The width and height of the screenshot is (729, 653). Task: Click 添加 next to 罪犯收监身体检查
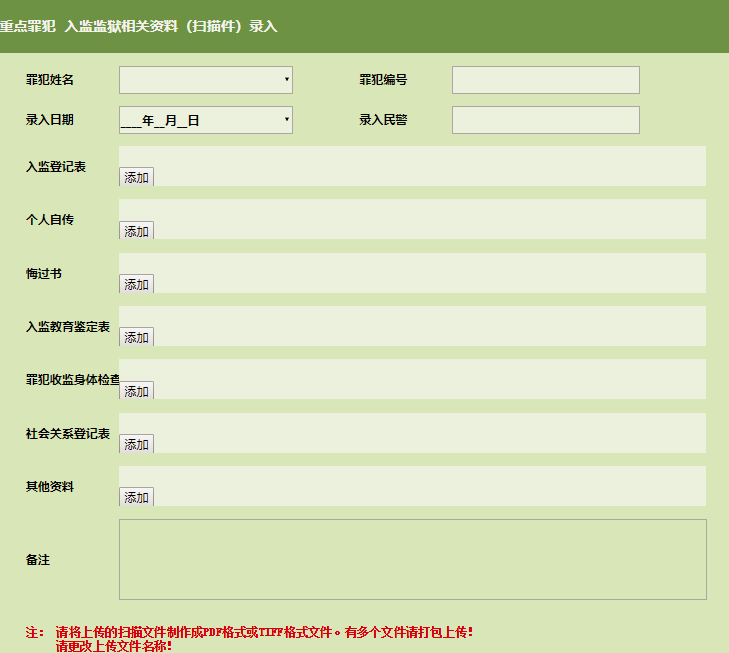[136, 391]
